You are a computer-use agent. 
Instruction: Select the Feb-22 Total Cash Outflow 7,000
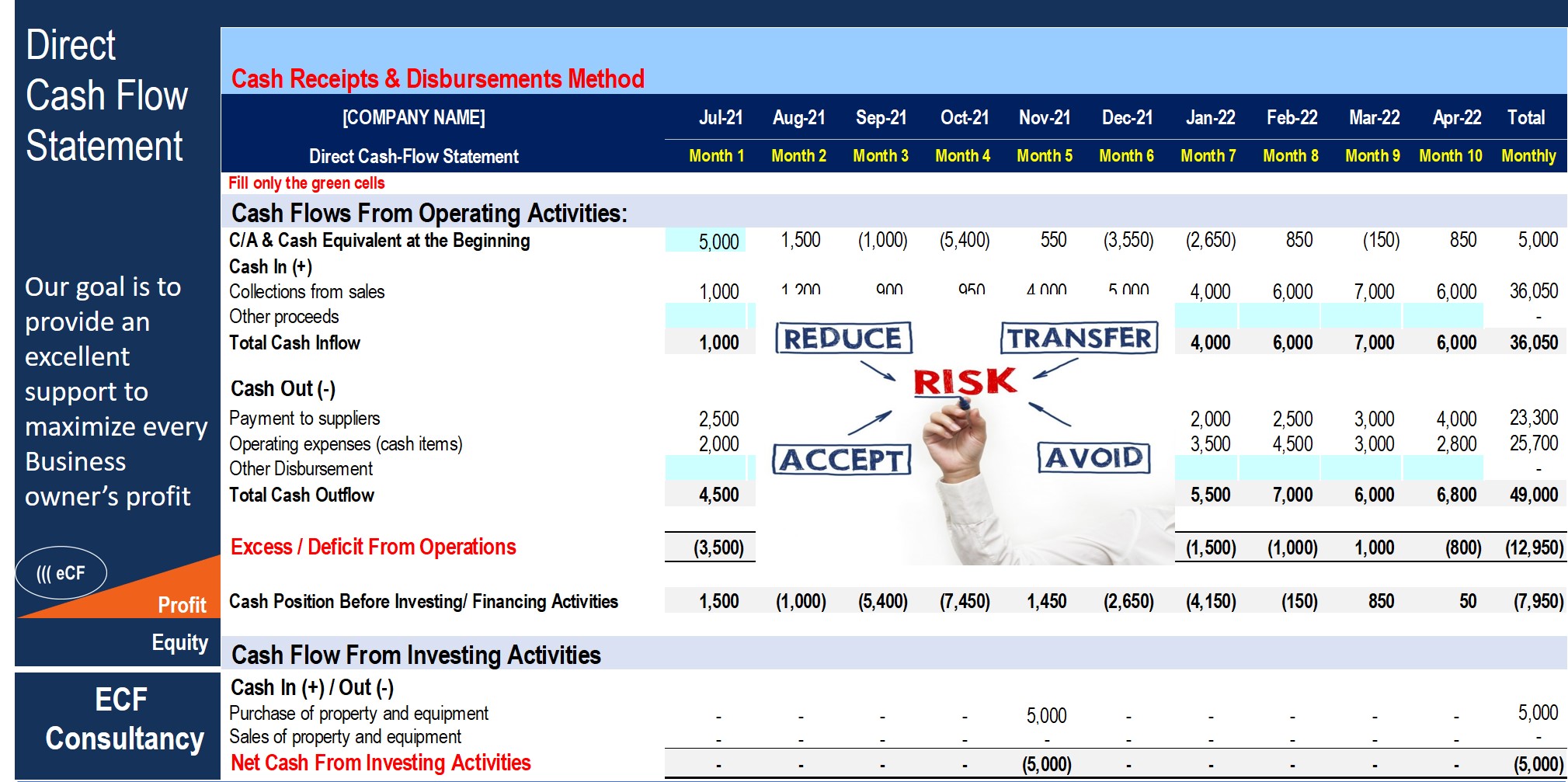(1292, 495)
